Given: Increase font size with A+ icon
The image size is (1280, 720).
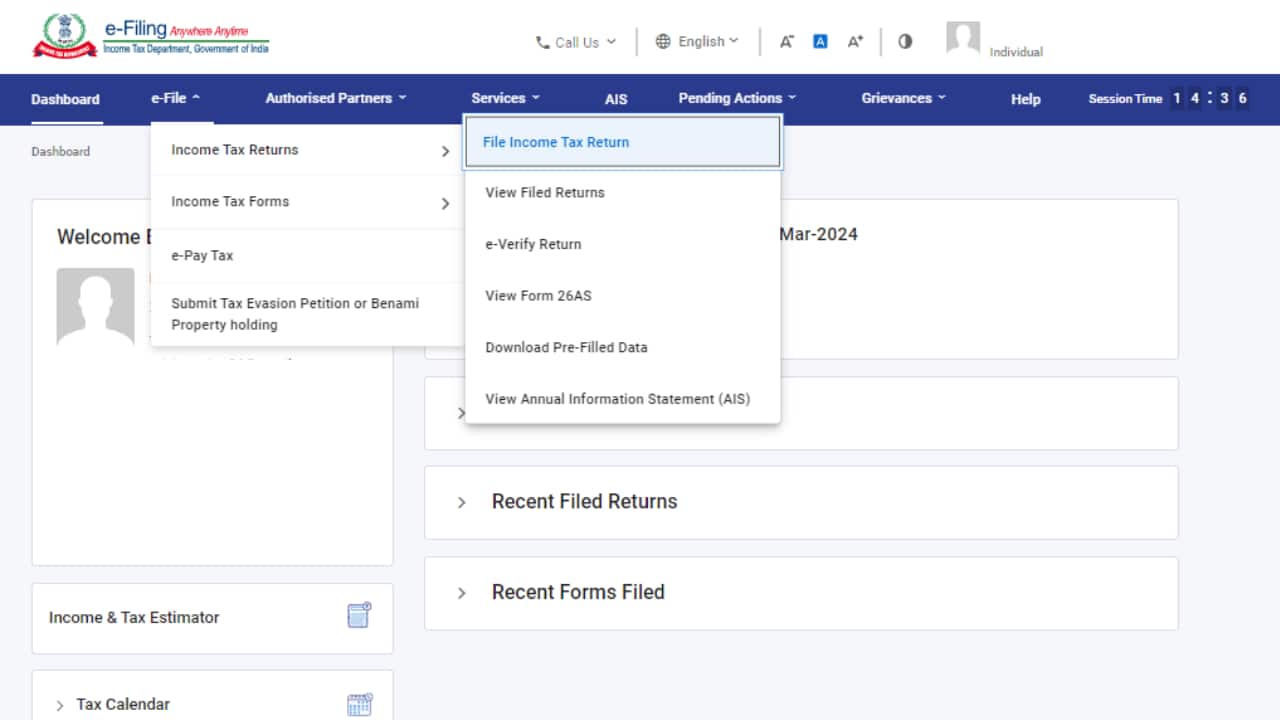Looking at the screenshot, I should [855, 42].
